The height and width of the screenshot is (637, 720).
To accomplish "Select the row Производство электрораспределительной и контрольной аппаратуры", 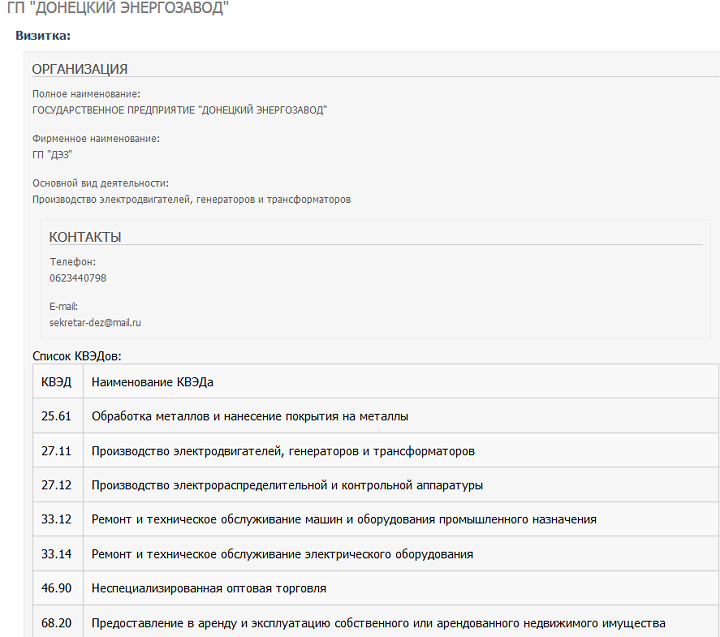I will (x=376, y=485).
